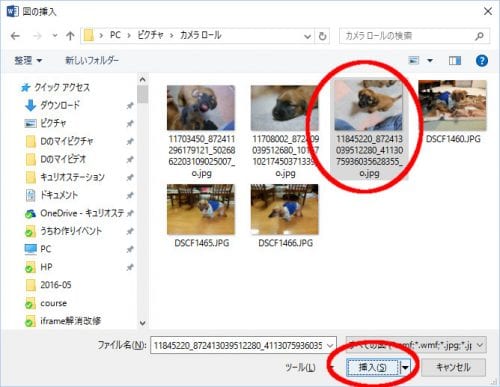This screenshot has width=500, height=387.
Task: Toggle the preview pane icon
Action: [455, 60]
